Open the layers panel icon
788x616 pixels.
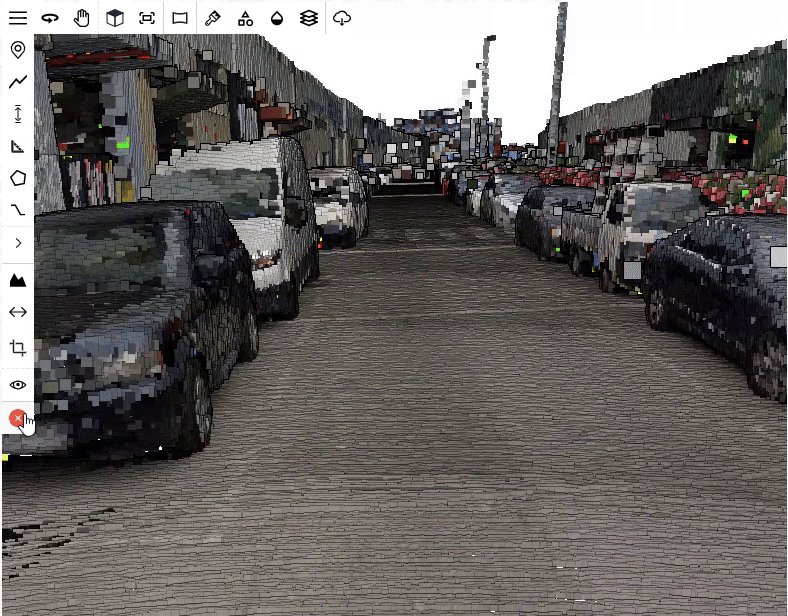[309, 19]
